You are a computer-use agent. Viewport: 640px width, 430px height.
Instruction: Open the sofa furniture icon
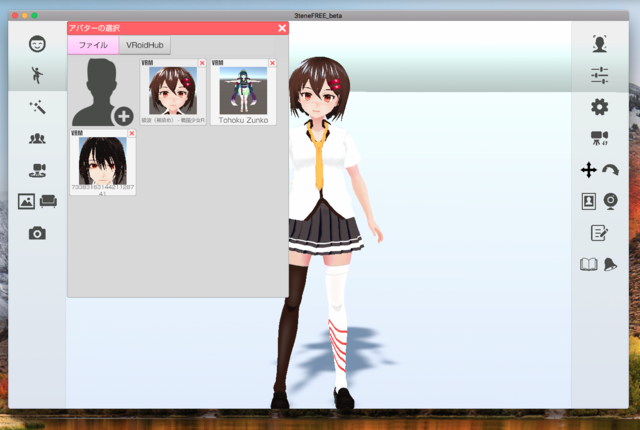(x=48, y=201)
